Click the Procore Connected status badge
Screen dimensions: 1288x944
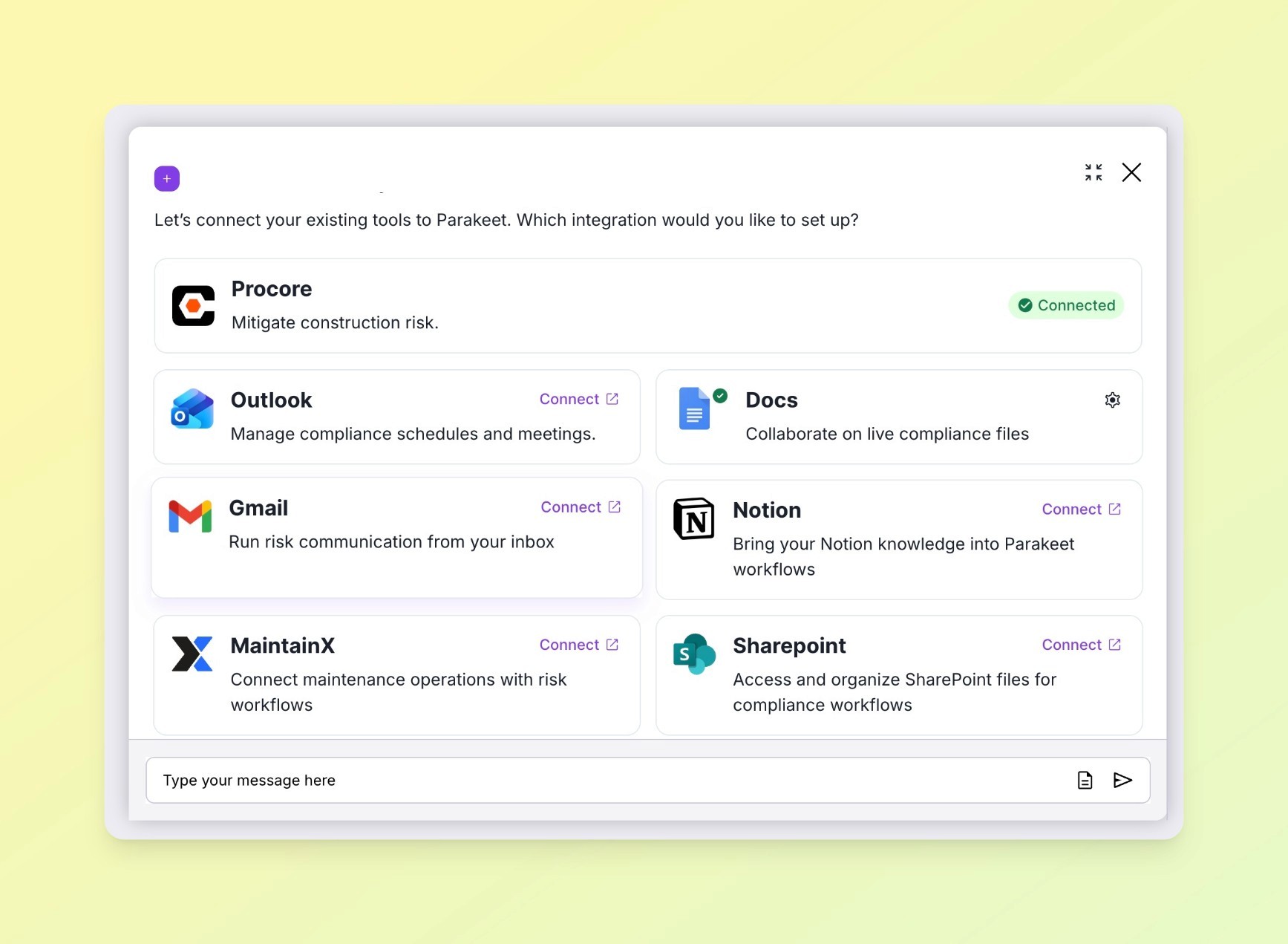[1066, 305]
